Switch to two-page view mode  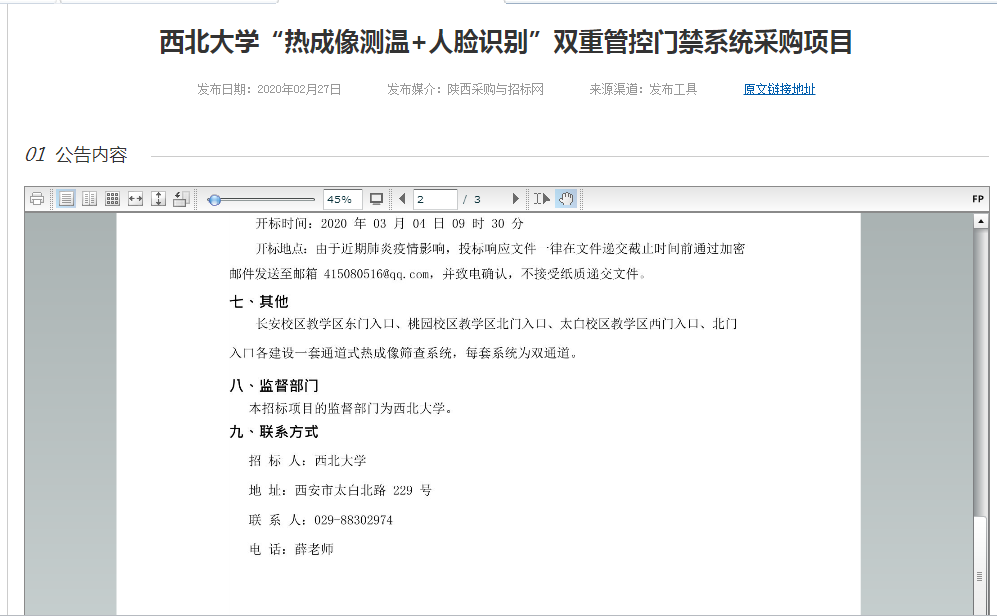tap(90, 199)
